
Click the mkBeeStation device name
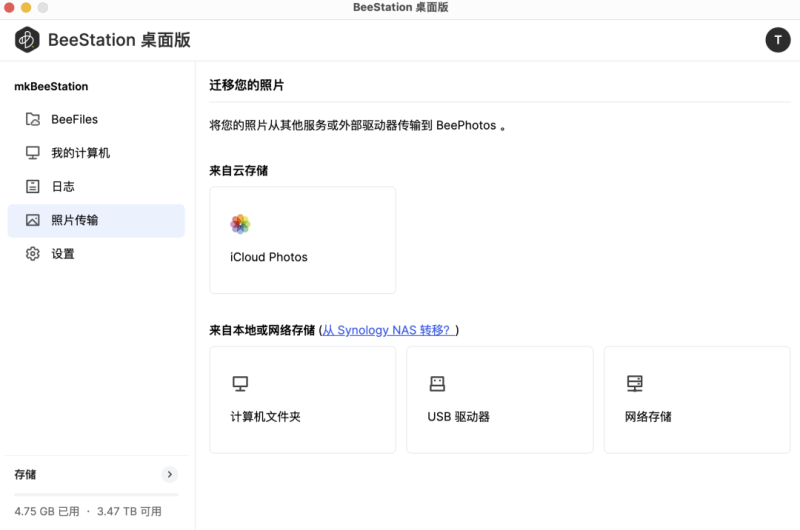tap(51, 87)
